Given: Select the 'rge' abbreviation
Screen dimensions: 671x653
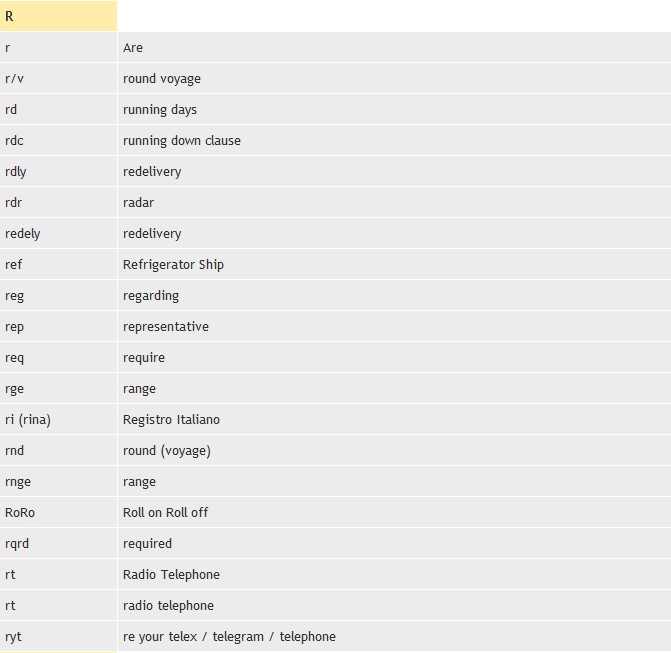Looking at the screenshot, I should (14, 389).
